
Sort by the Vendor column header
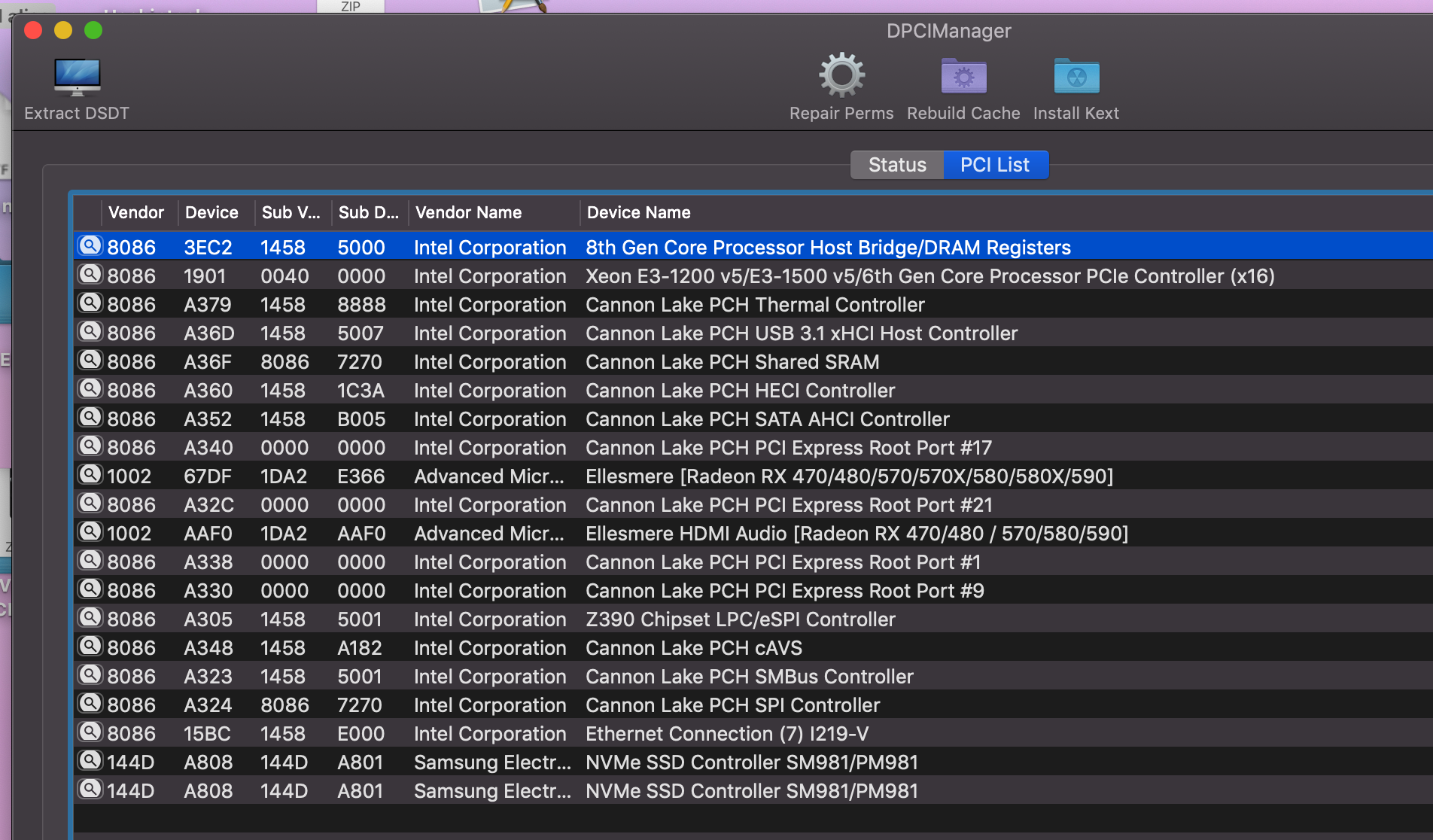click(140, 213)
